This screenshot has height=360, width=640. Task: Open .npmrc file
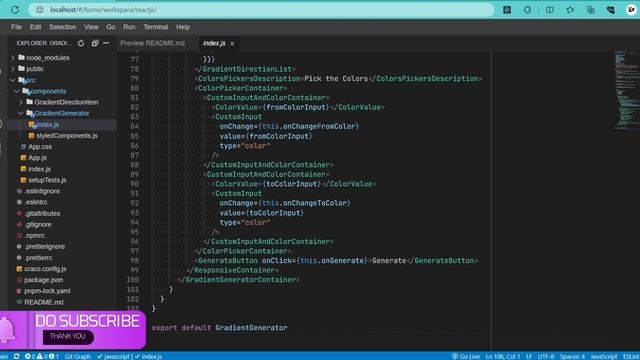34,236
